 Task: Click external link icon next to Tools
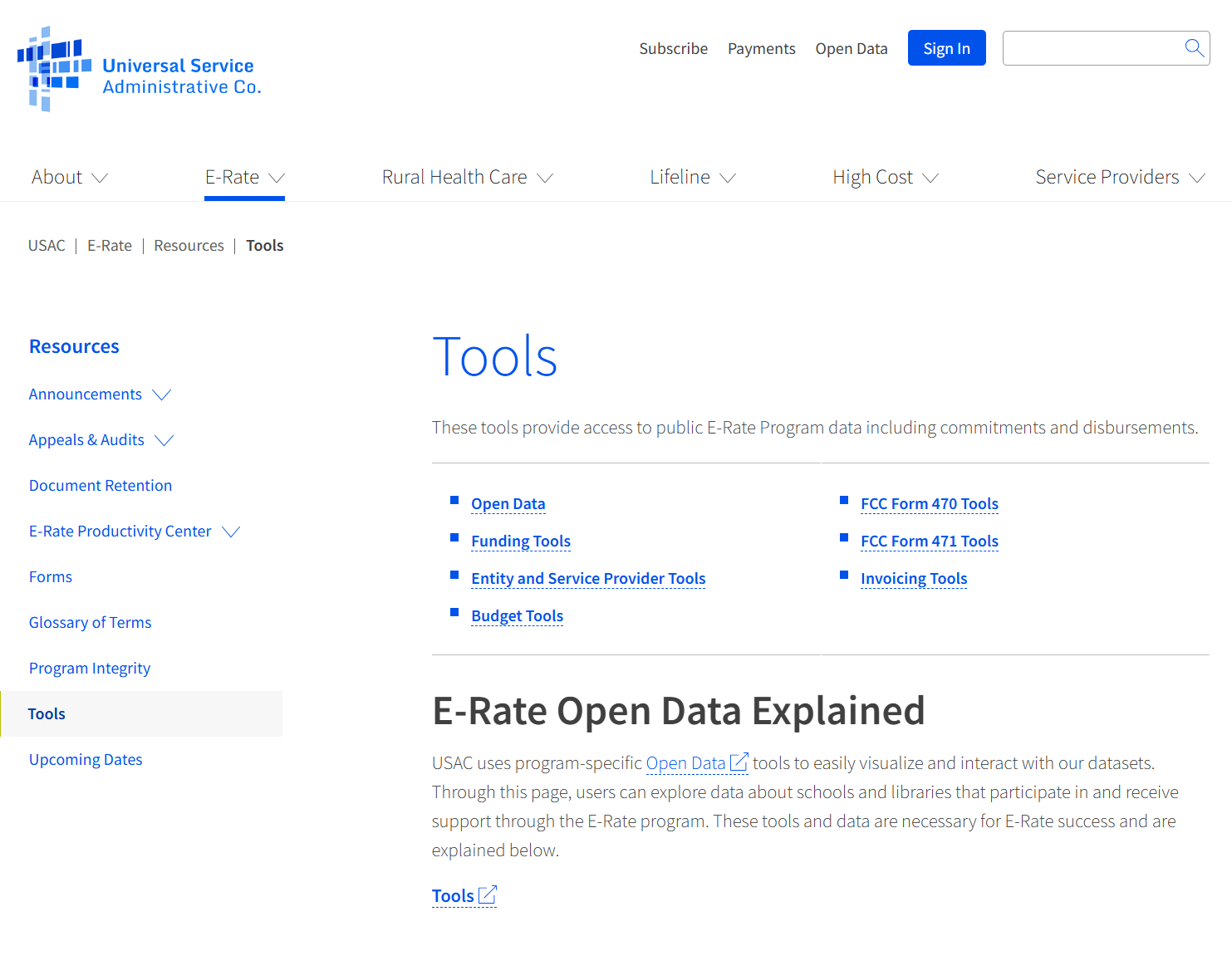coord(488,895)
